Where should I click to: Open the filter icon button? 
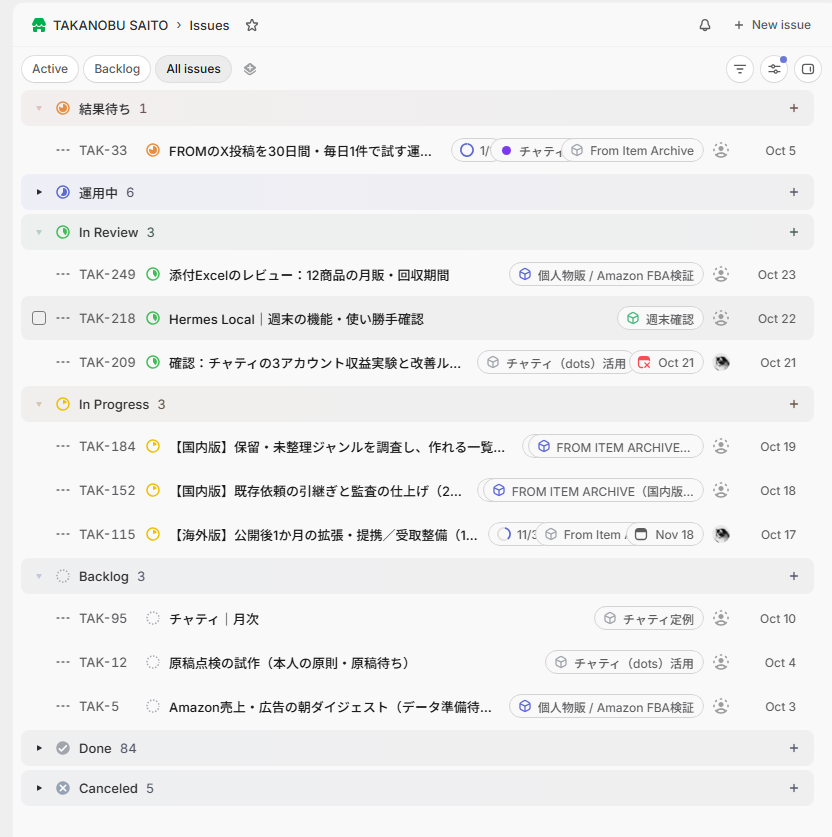point(740,69)
